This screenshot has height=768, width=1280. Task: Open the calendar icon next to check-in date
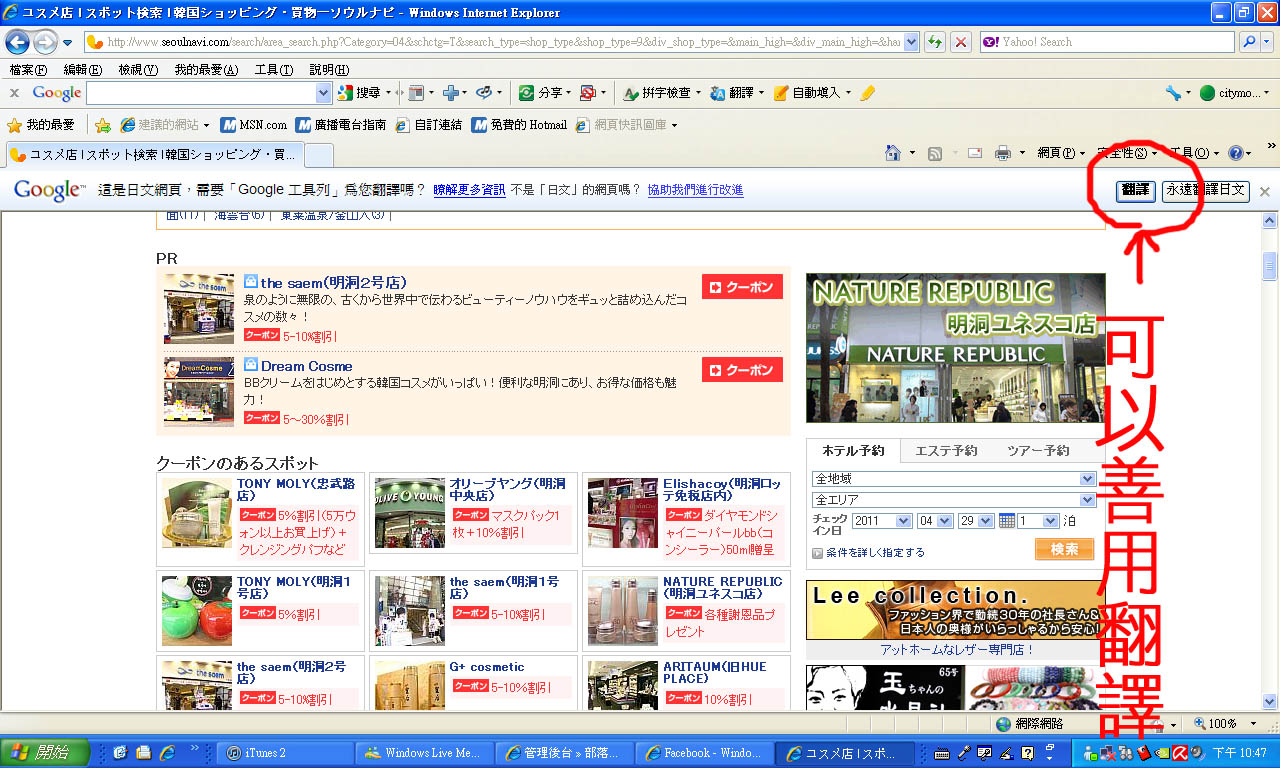pyautogui.click(x=1007, y=521)
